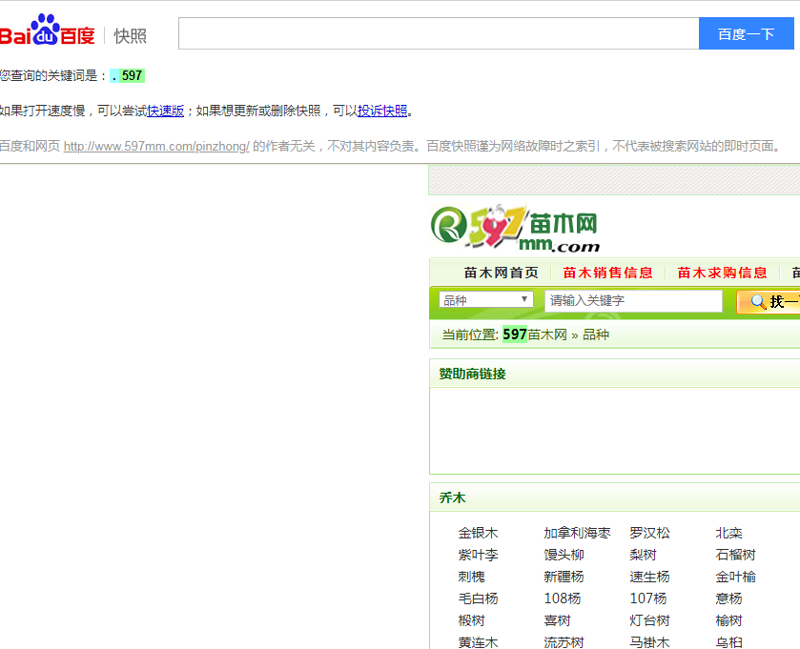Focus the 请输入关键字 keyword field
800x649 pixels.
(633, 301)
